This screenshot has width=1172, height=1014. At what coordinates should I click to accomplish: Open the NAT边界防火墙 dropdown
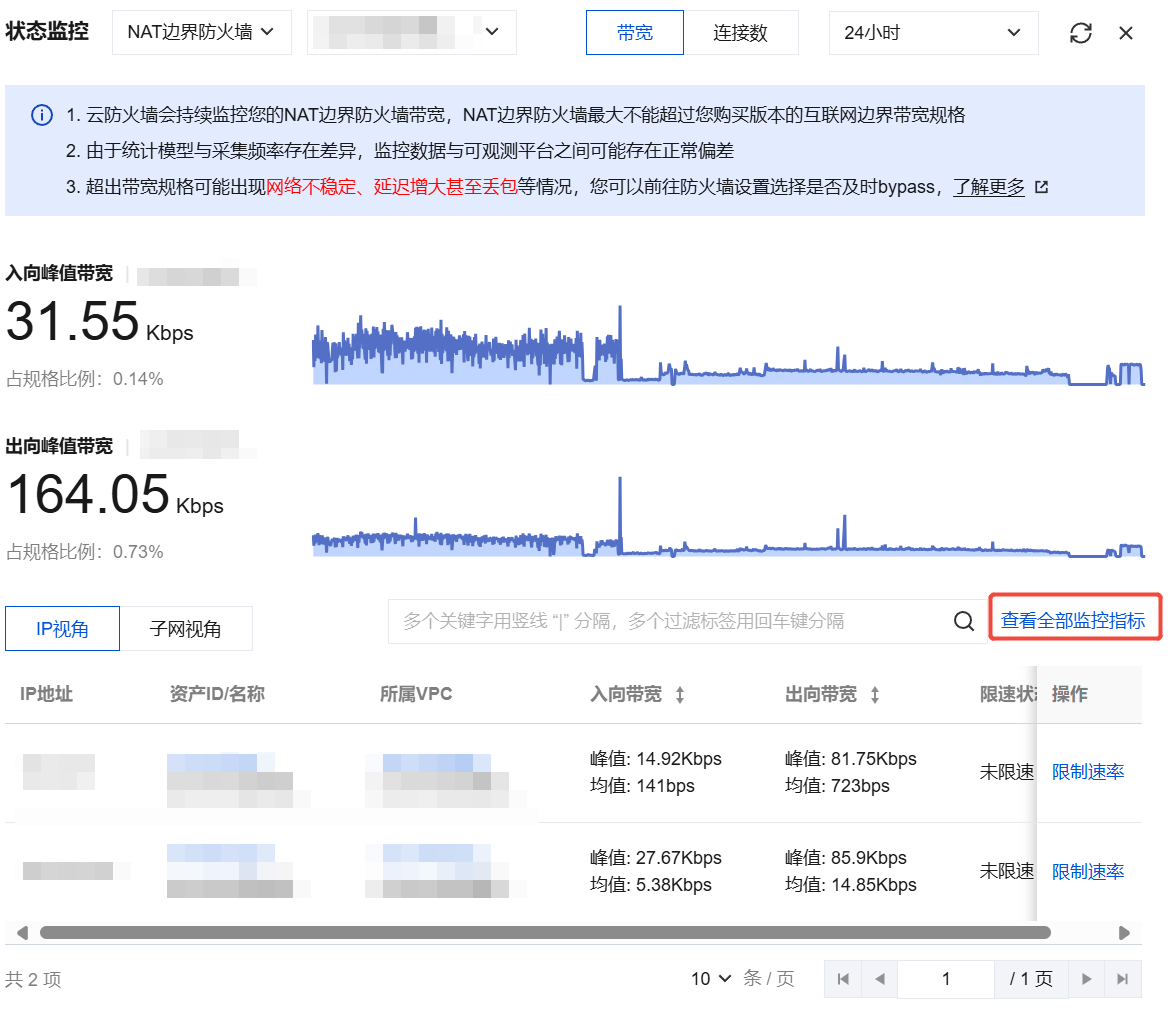click(200, 32)
